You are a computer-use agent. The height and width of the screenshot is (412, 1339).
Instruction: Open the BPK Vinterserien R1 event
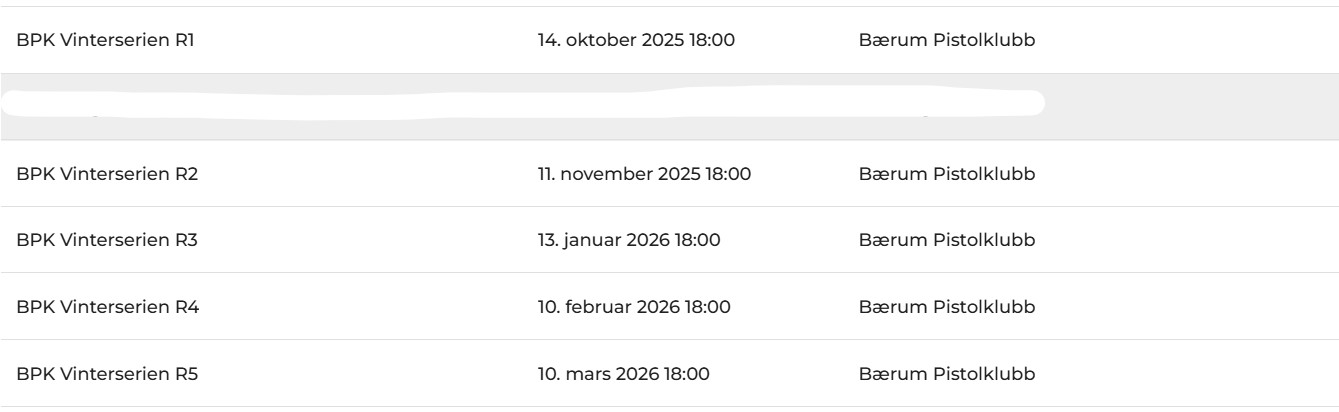[x=108, y=41]
